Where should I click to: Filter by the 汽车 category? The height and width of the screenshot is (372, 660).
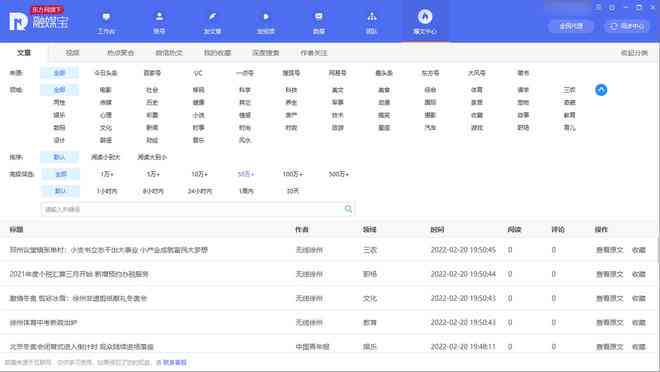[430, 128]
